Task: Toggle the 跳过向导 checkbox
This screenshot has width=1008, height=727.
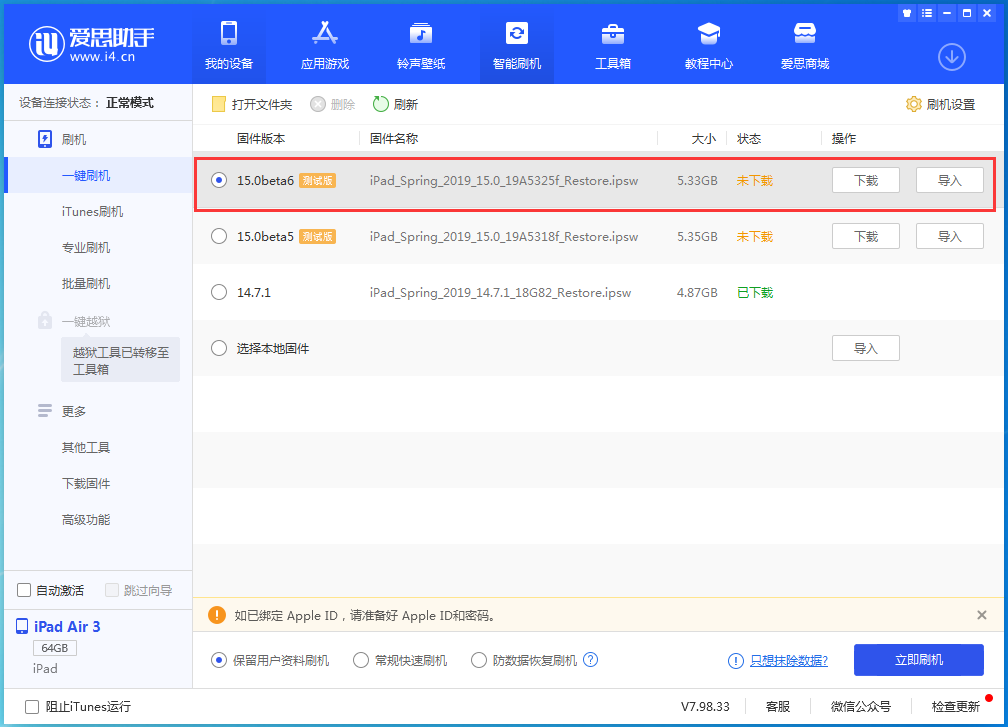Action: pos(112,590)
